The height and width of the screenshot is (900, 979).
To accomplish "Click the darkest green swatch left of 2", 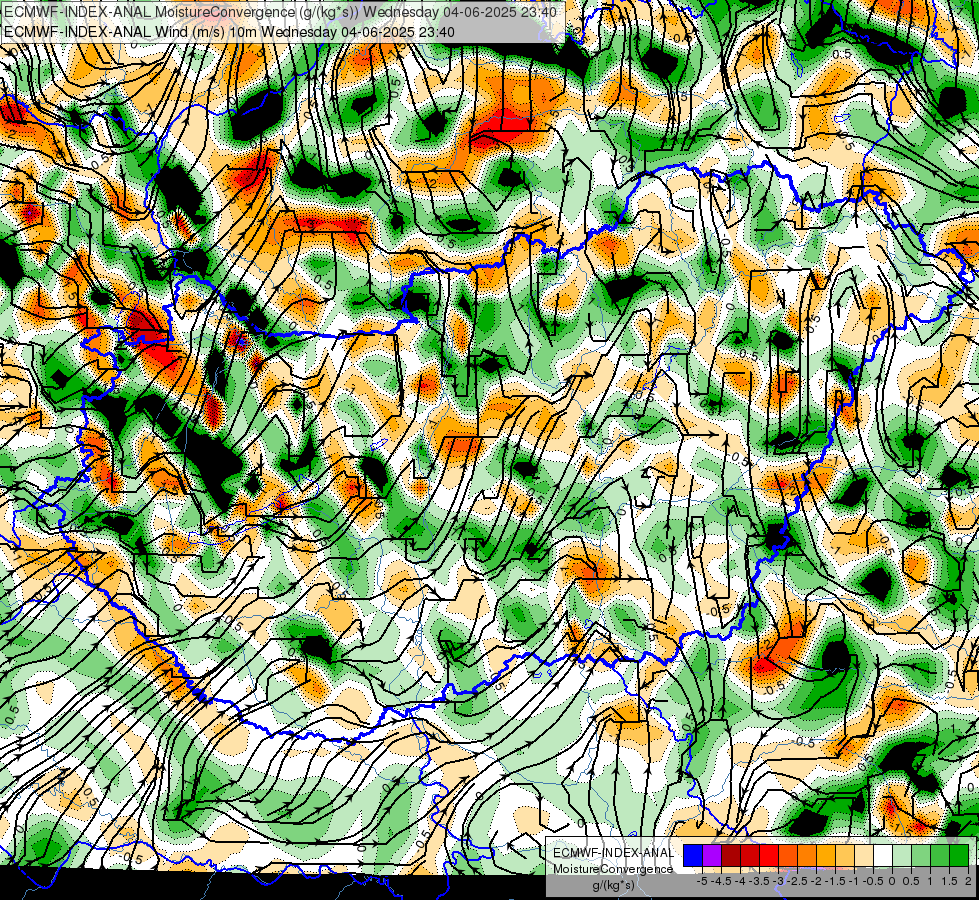I will pyautogui.click(x=959, y=856).
